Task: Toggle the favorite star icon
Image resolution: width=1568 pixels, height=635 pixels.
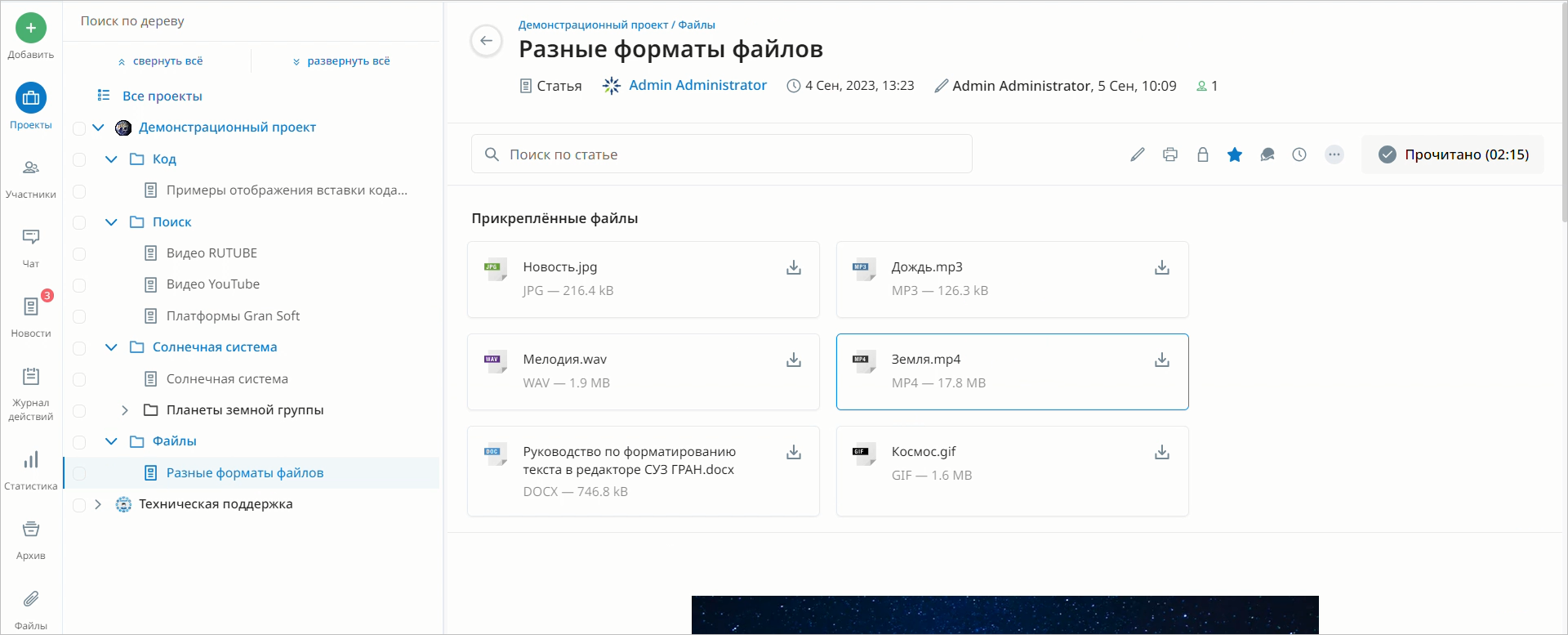Action: pos(1235,154)
